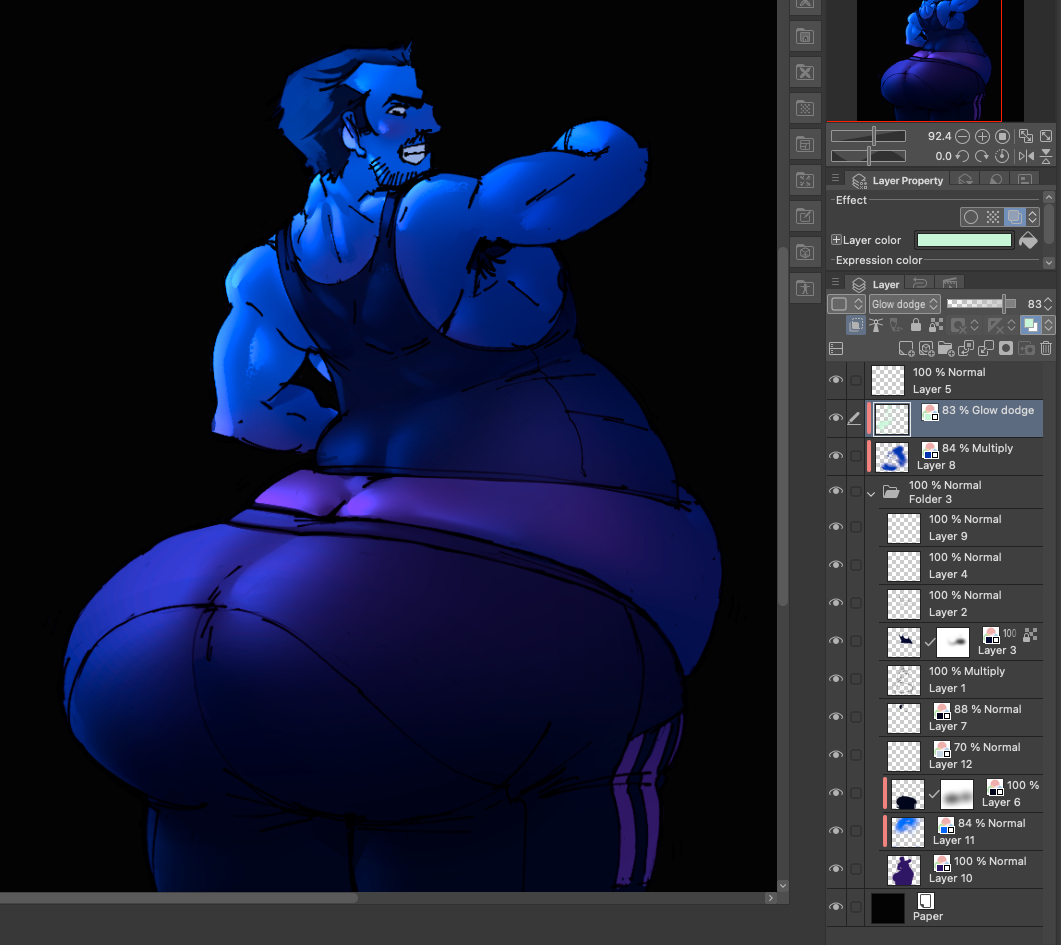This screenshot has height=945, width=1061.
Task: Toggle visibility of the Paper layer
Action: click(x=836, y=907)
